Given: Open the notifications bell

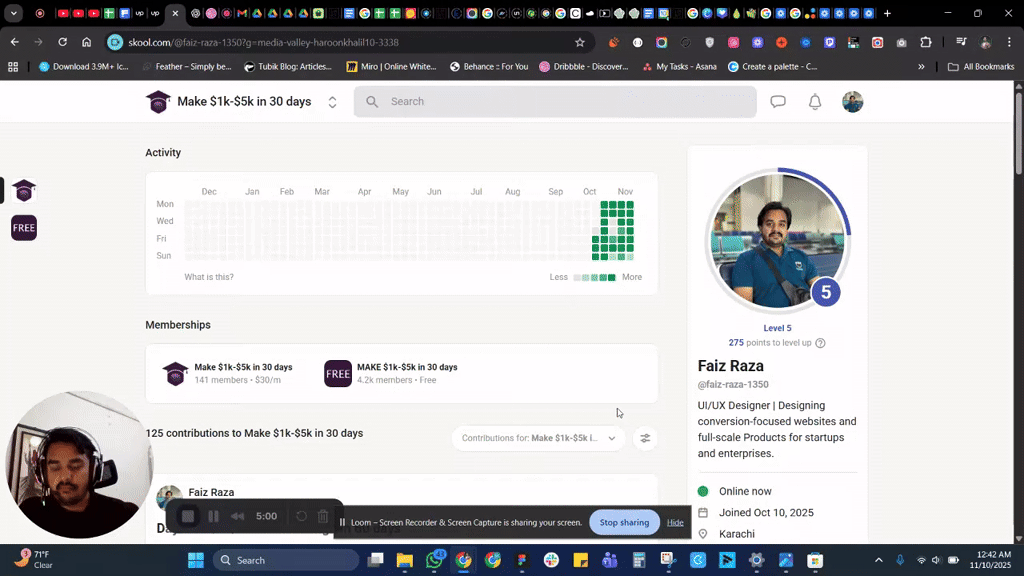Looking at the screenshot, I should pos(815,101).
